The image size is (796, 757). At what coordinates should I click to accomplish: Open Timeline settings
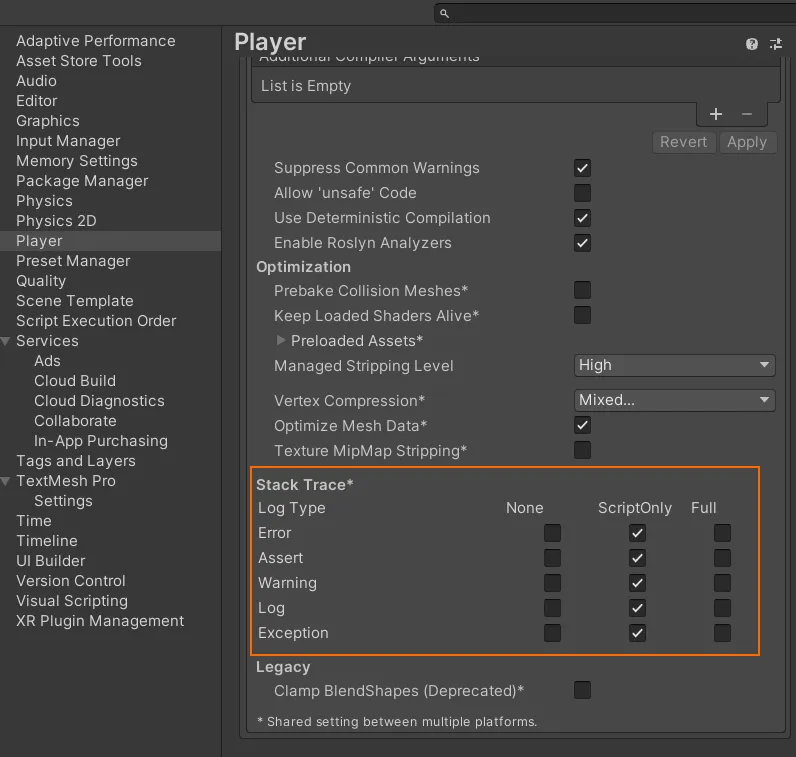[47, 541]
